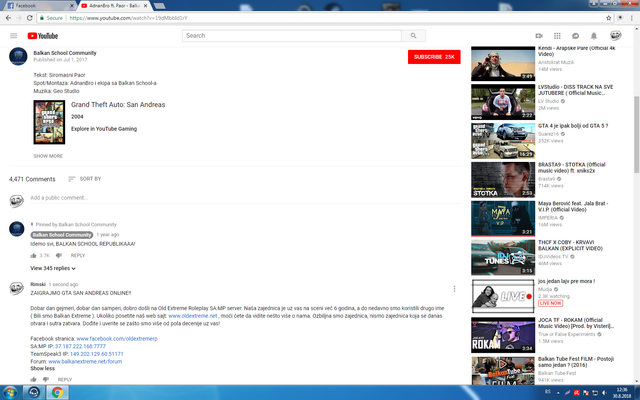
Task: Open options menu for Rimski's comment
Action: pyautogui.click(x=454, y=289)
